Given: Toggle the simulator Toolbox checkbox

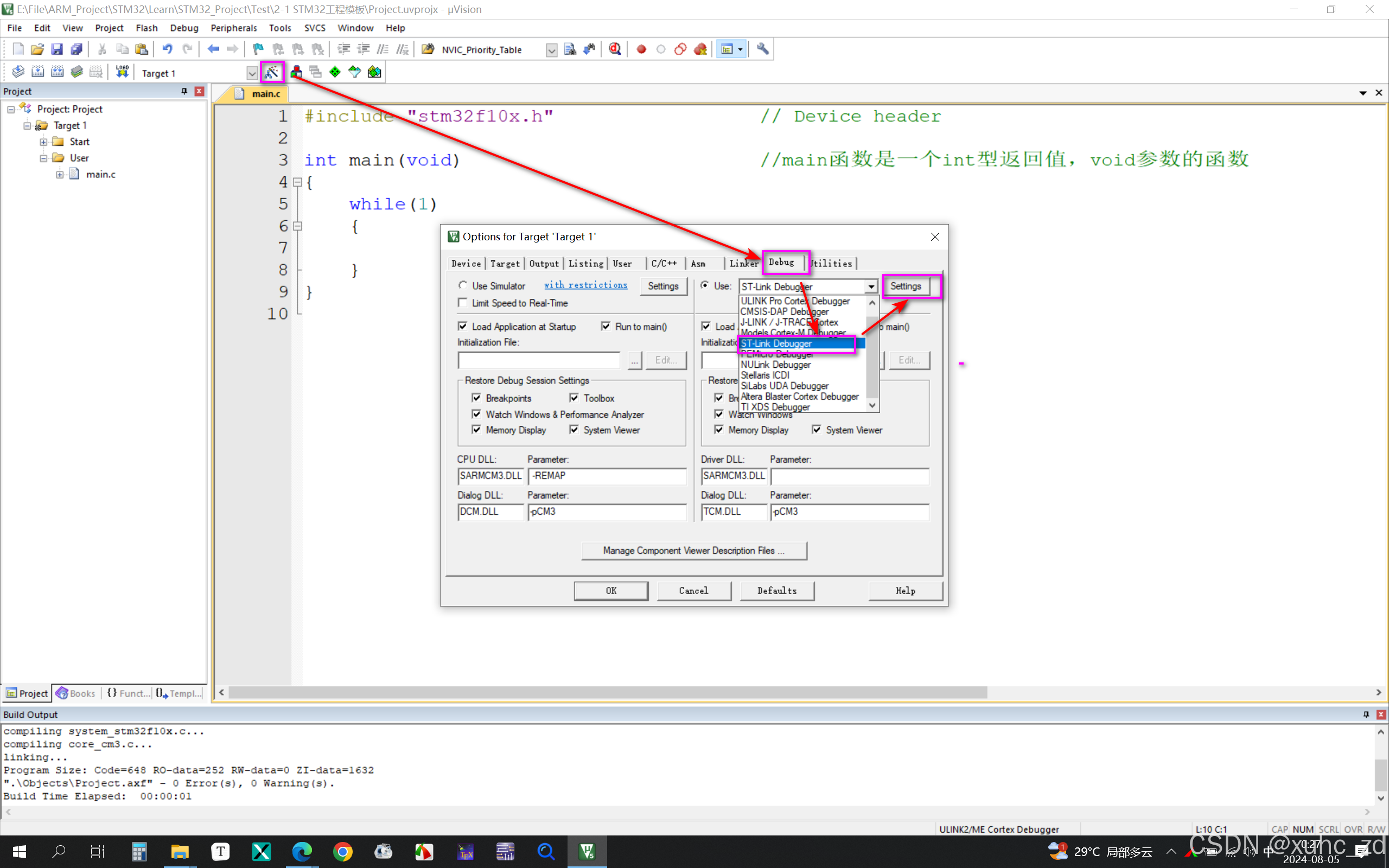Looking at the screenshot, I should click(x=574, y=398).
